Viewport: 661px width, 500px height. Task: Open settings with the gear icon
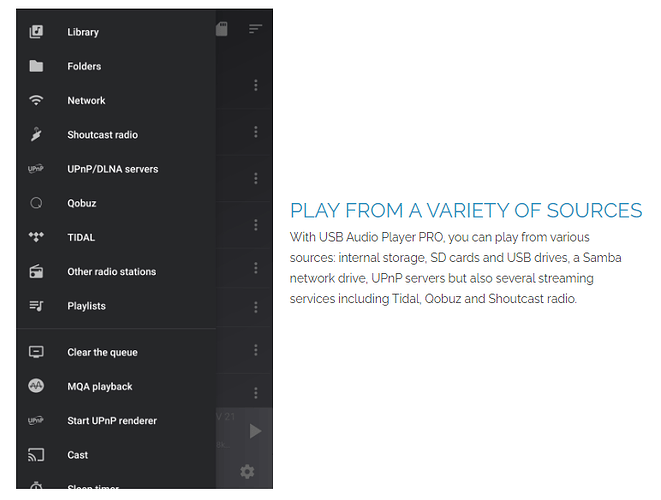coord(247,471)
